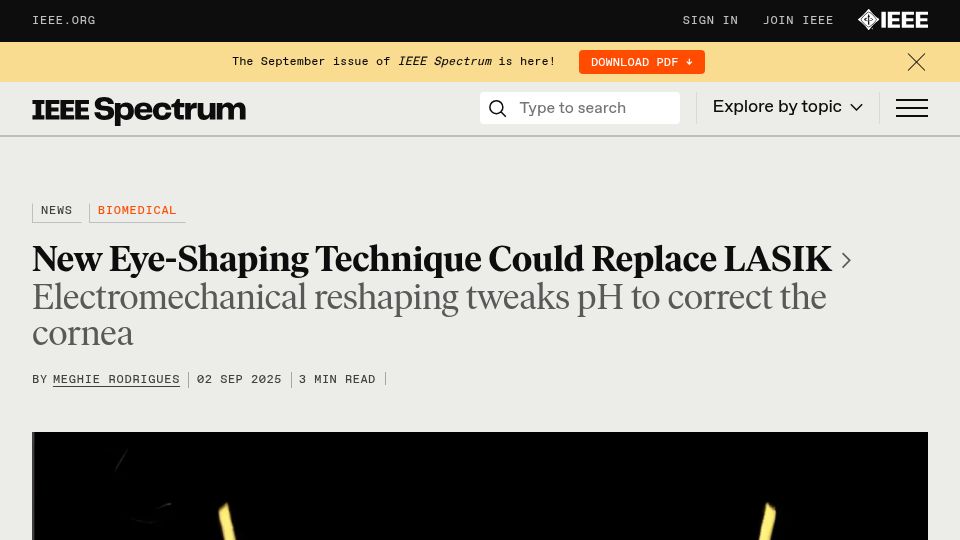Click the September issue banner text
The height and width of the screenshot is (540, 960).
(394, 62)
